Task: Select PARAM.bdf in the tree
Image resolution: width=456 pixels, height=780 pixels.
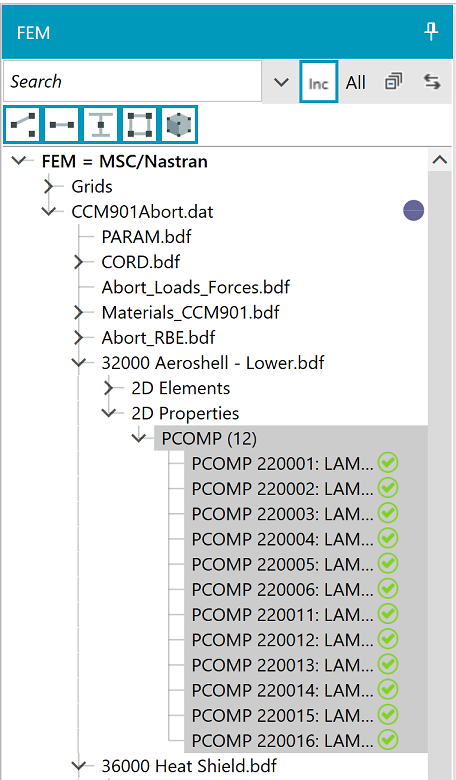Action: click(146, 237)
